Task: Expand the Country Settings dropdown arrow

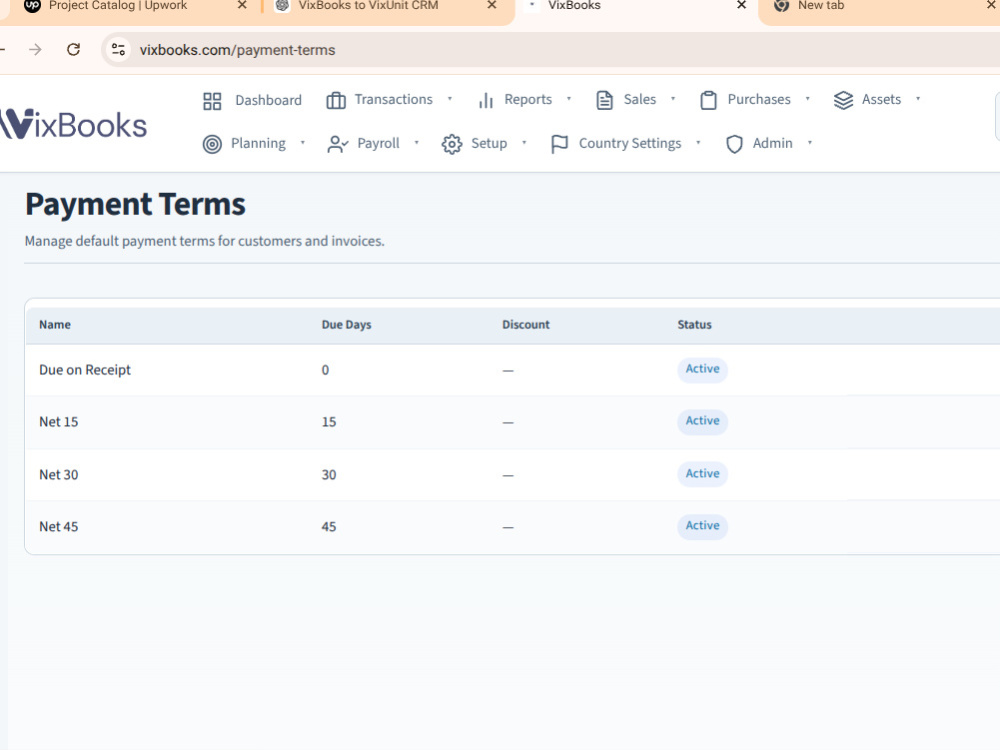Action: click(698, 143)
